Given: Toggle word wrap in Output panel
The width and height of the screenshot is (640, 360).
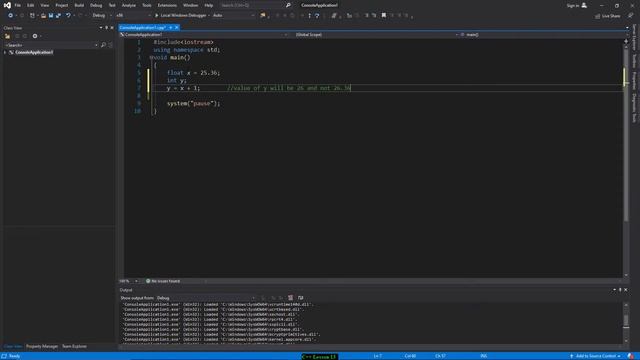Looking at the screenshot, I should point(300,298).
